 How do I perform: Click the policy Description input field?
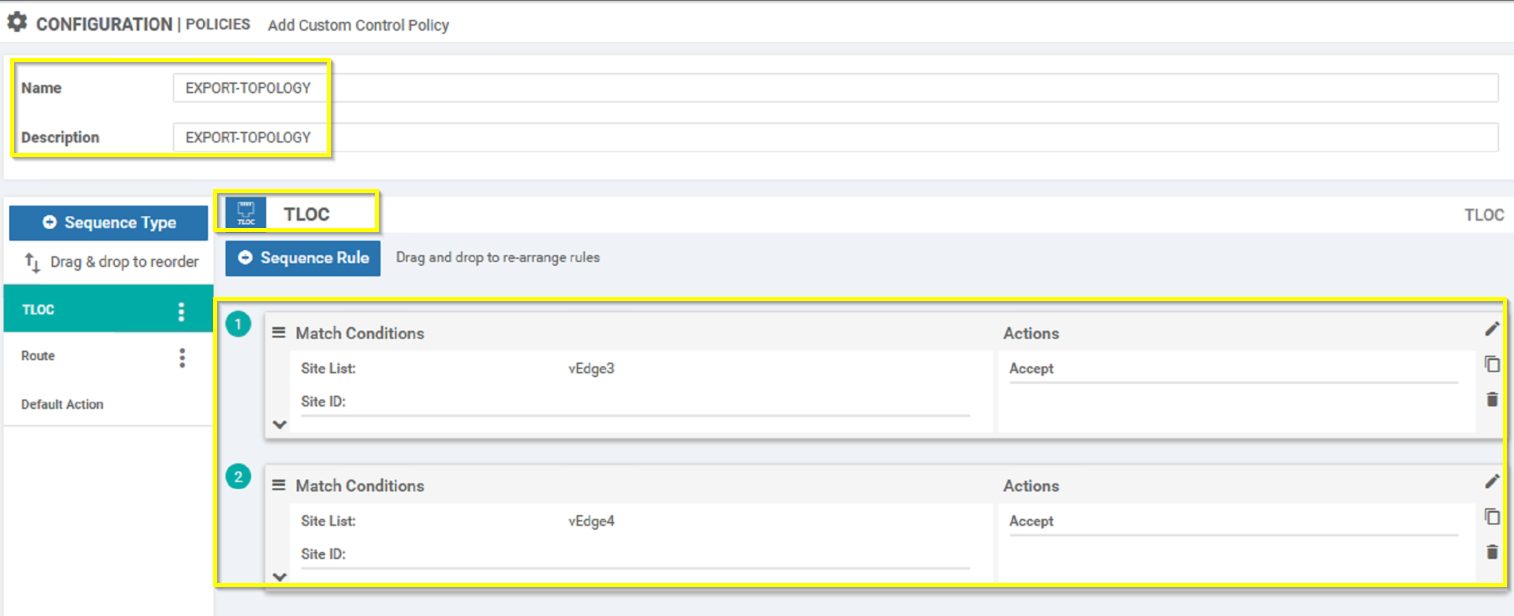click(x=835, y=137)
